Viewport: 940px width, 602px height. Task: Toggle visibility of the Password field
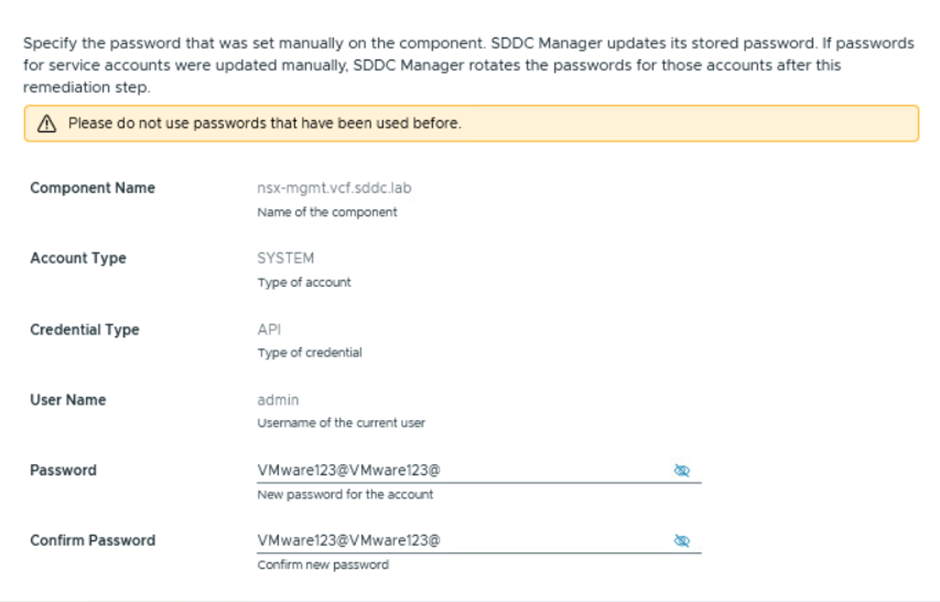[682, 470]
